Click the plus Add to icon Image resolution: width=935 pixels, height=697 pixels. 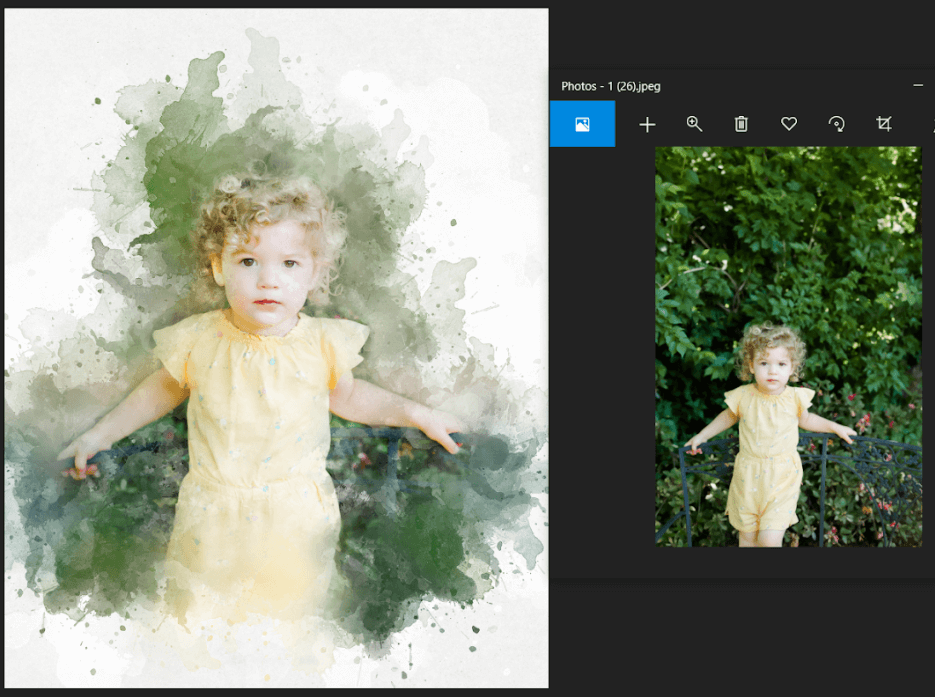(x=647, y=124)
